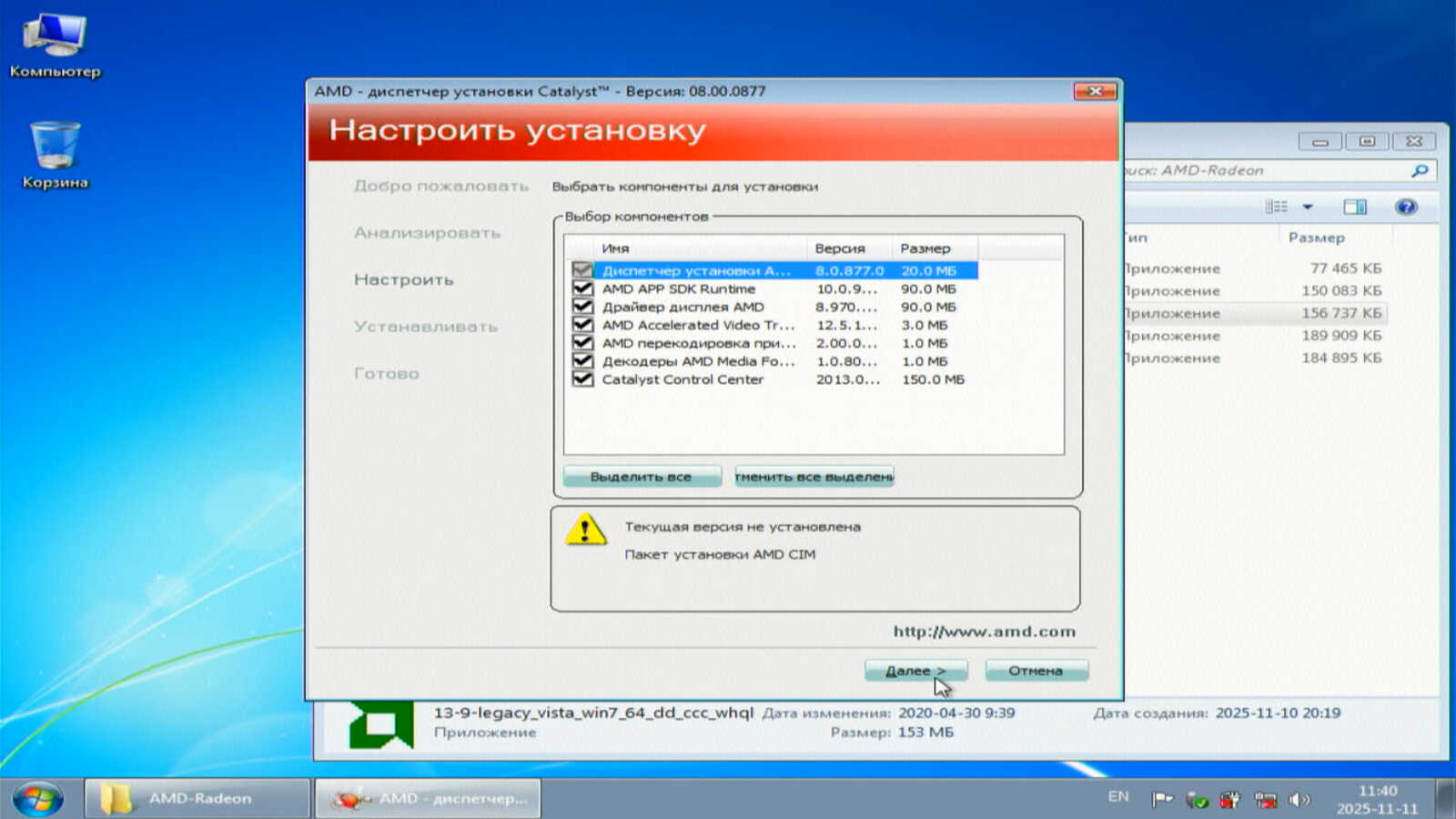Uncheck the Catalyst Control Center checkbox
1456x819 pixels.
(582, 379)
